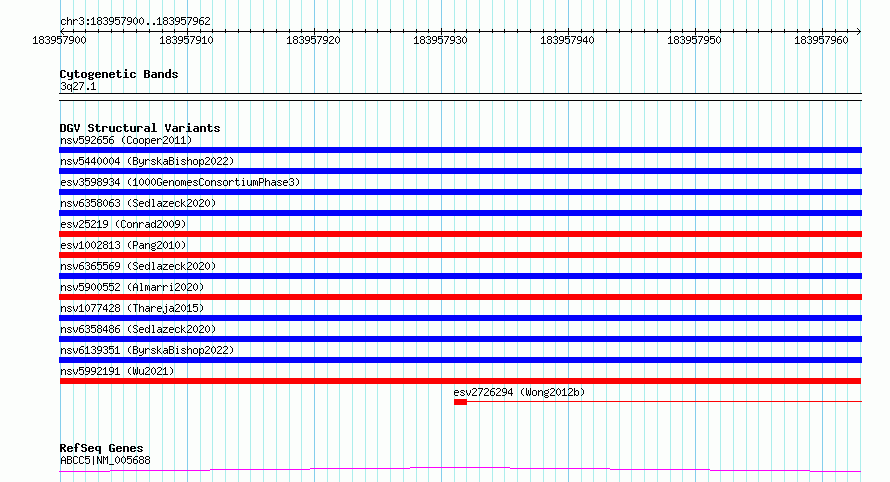
Task: Click the chr3:183957900..183957962 region label
Action: [135, 21]
